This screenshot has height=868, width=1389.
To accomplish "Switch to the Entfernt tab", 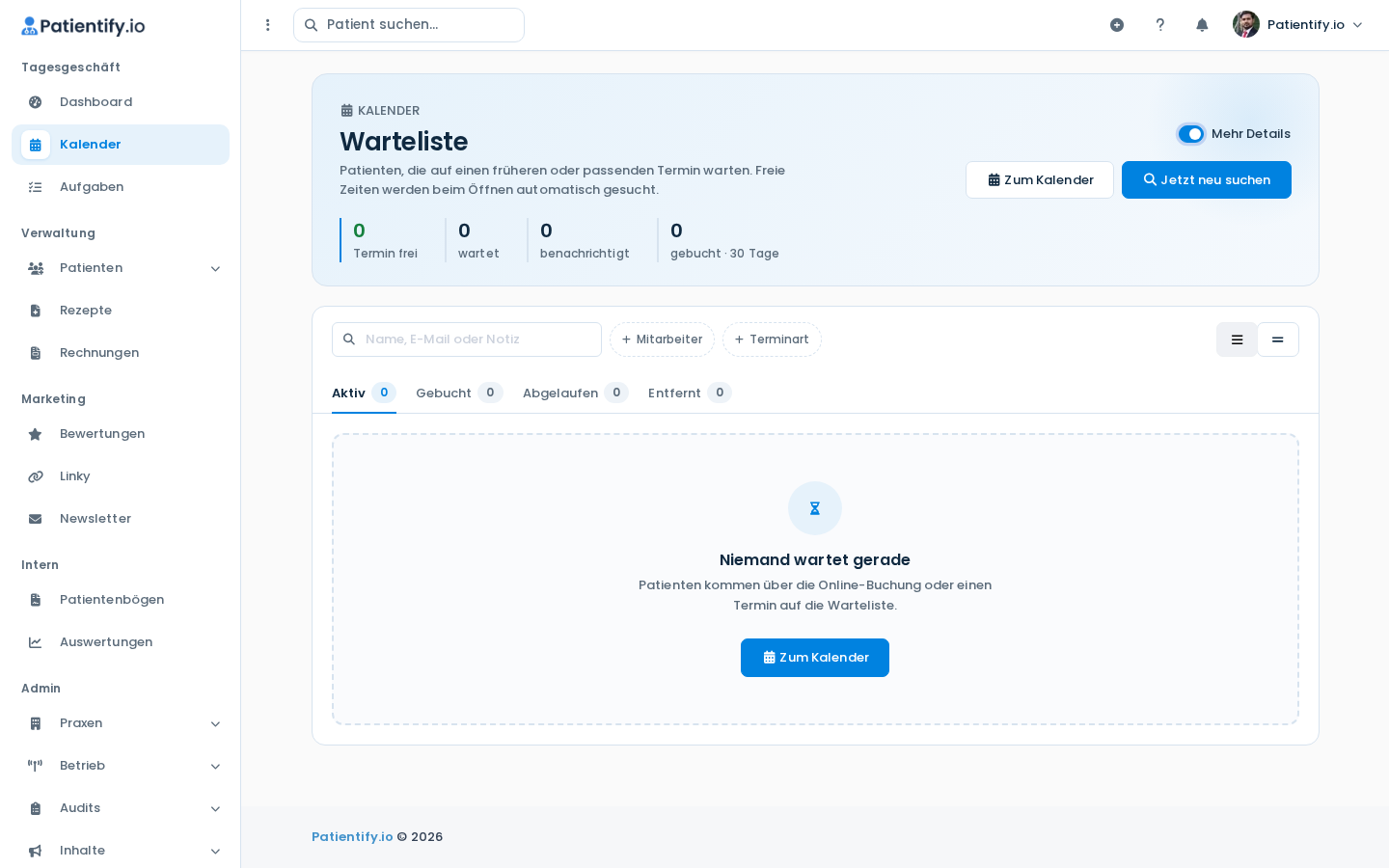I will coord(690,393).
